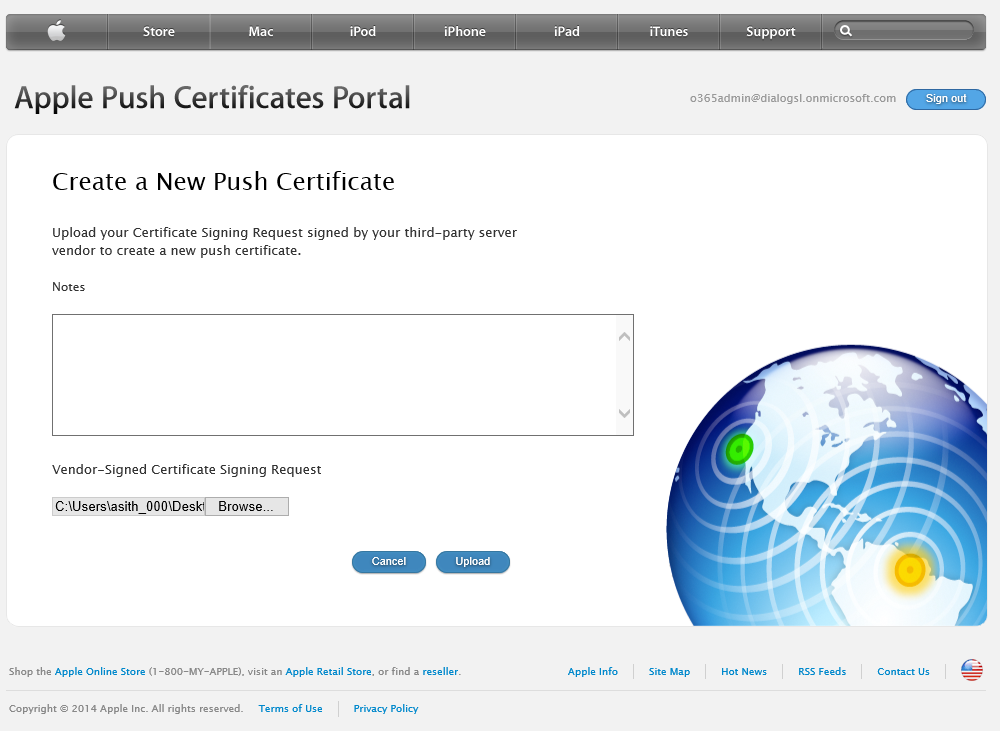Click the o365admin account email text
The image size is (1000, 731).
coord(793,98)
